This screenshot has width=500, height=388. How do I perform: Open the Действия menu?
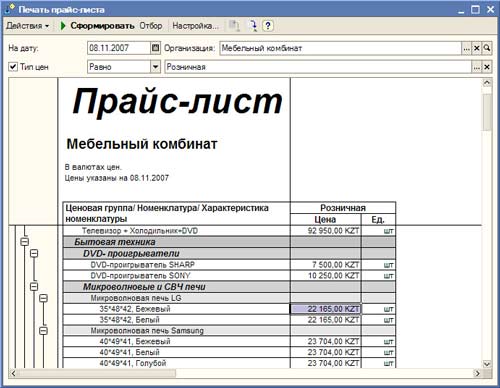(27, 26)
